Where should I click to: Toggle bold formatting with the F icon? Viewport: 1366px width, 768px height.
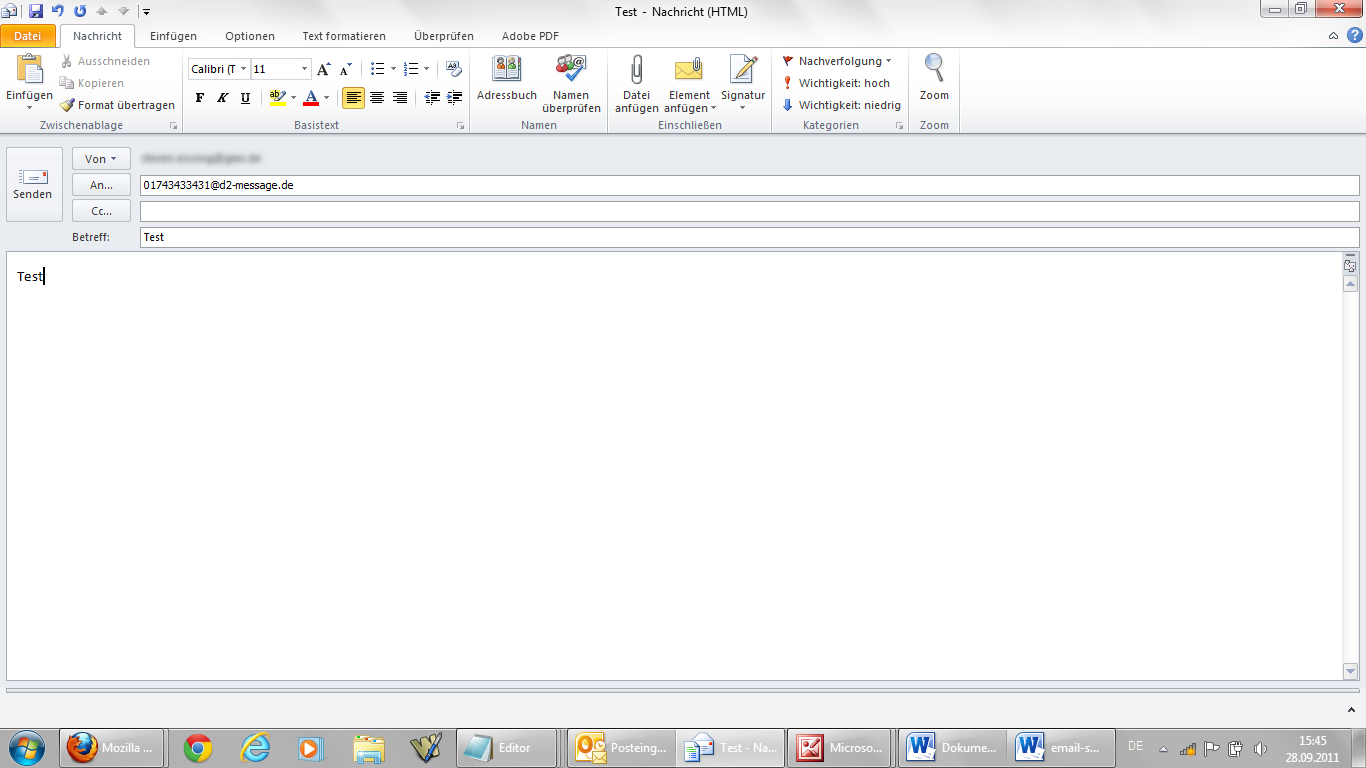[x=199, y=98]
